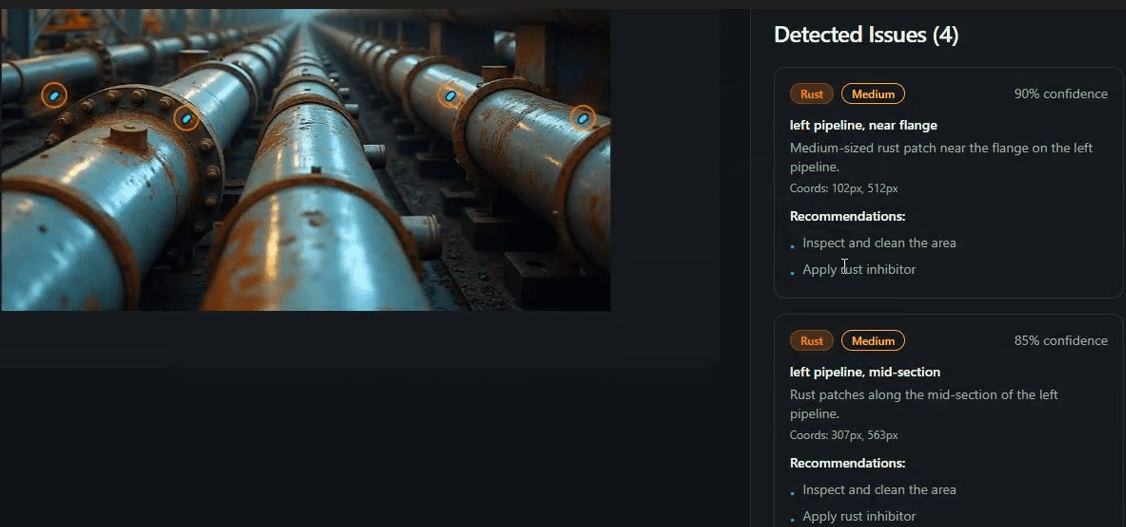Open the 'left pipeline, near flange' issue title
This screenshot has width=1126, height=527.
[x=863, y=126]
